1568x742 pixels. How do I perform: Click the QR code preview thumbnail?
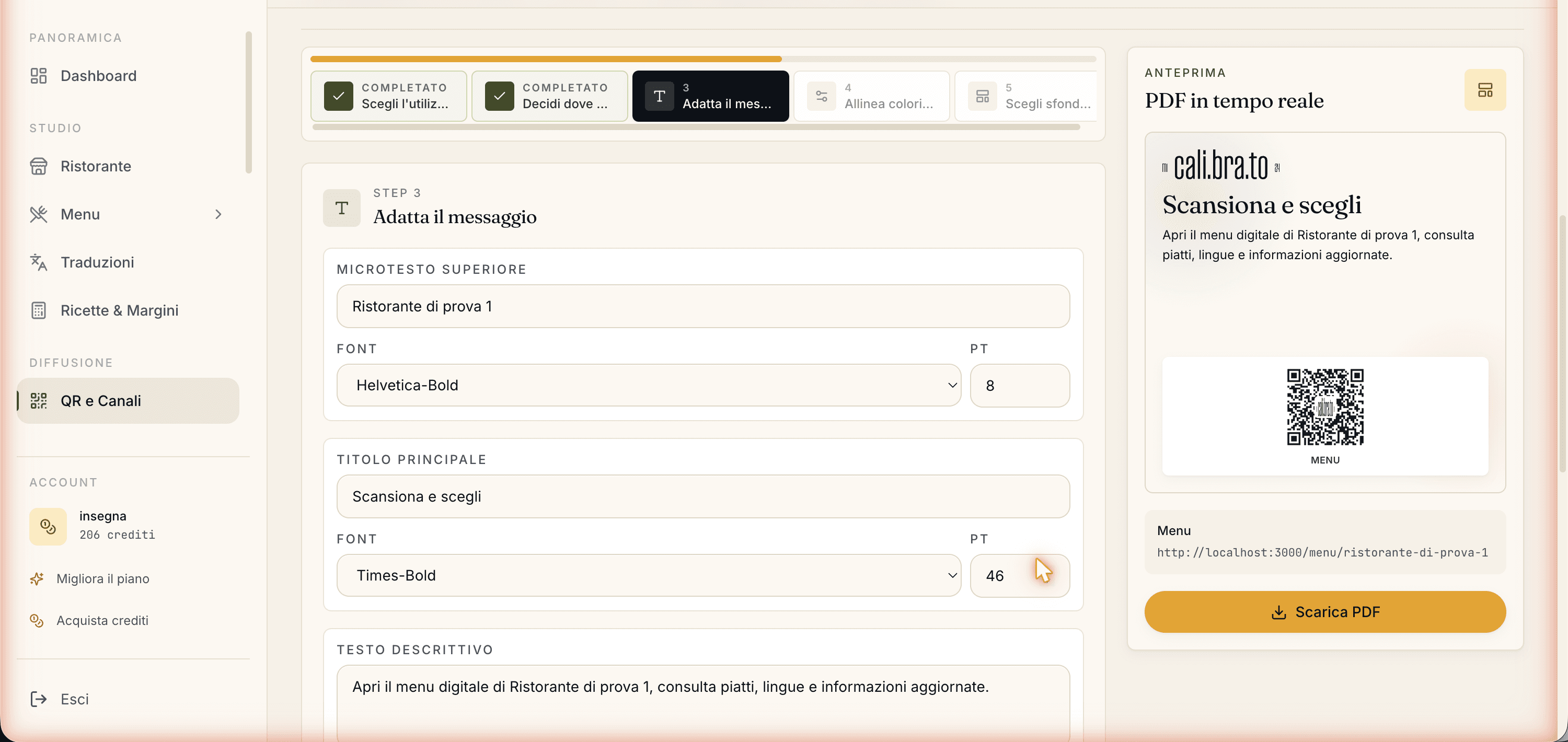click(x=1324, y=407)
